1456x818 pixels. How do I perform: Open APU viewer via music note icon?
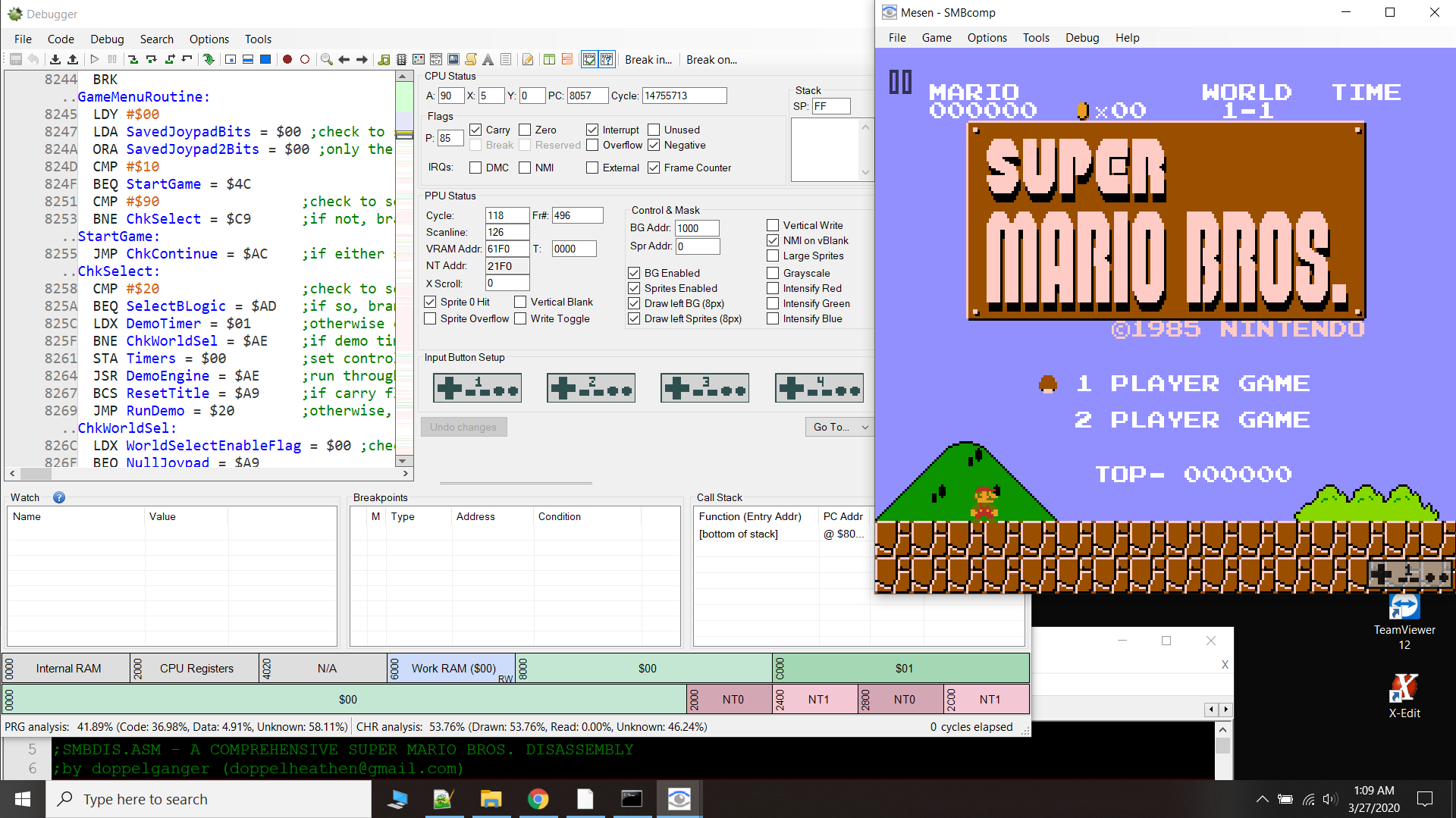(x=384, y=59)
